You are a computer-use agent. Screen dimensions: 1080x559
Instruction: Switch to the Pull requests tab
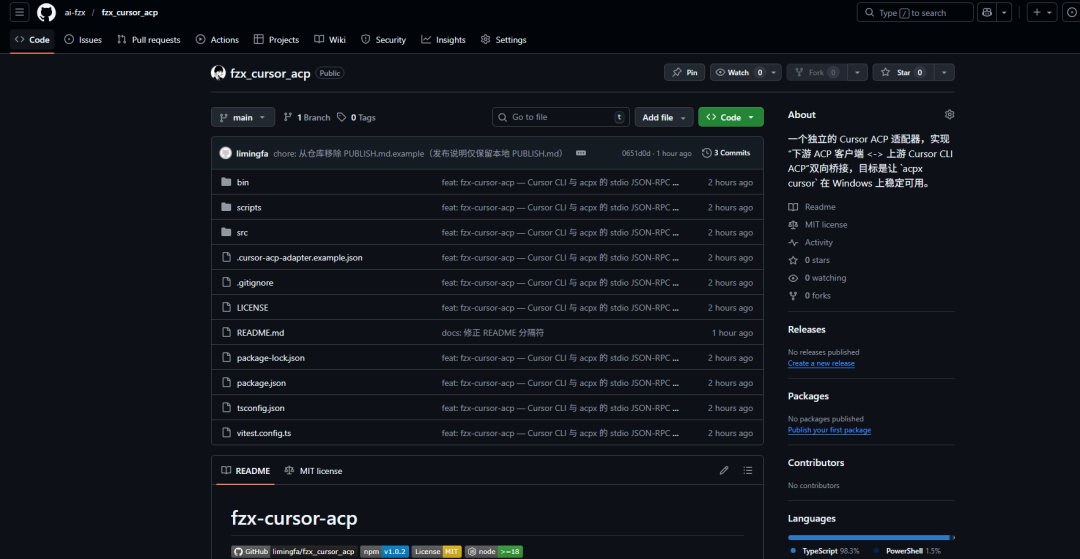(x=149, y=40)
